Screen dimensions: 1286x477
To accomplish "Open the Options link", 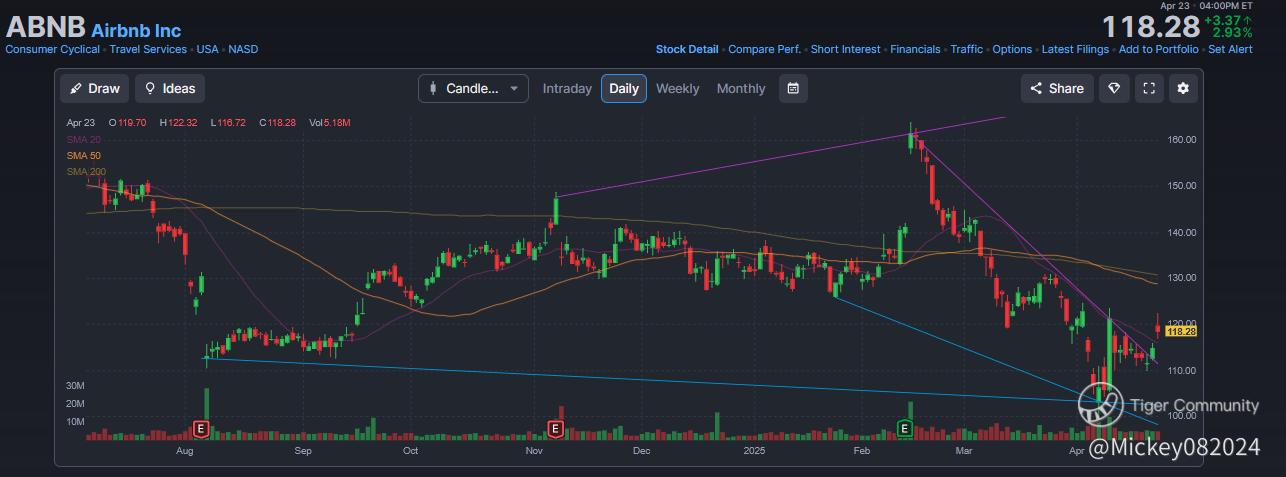I will coord(1012,49).
